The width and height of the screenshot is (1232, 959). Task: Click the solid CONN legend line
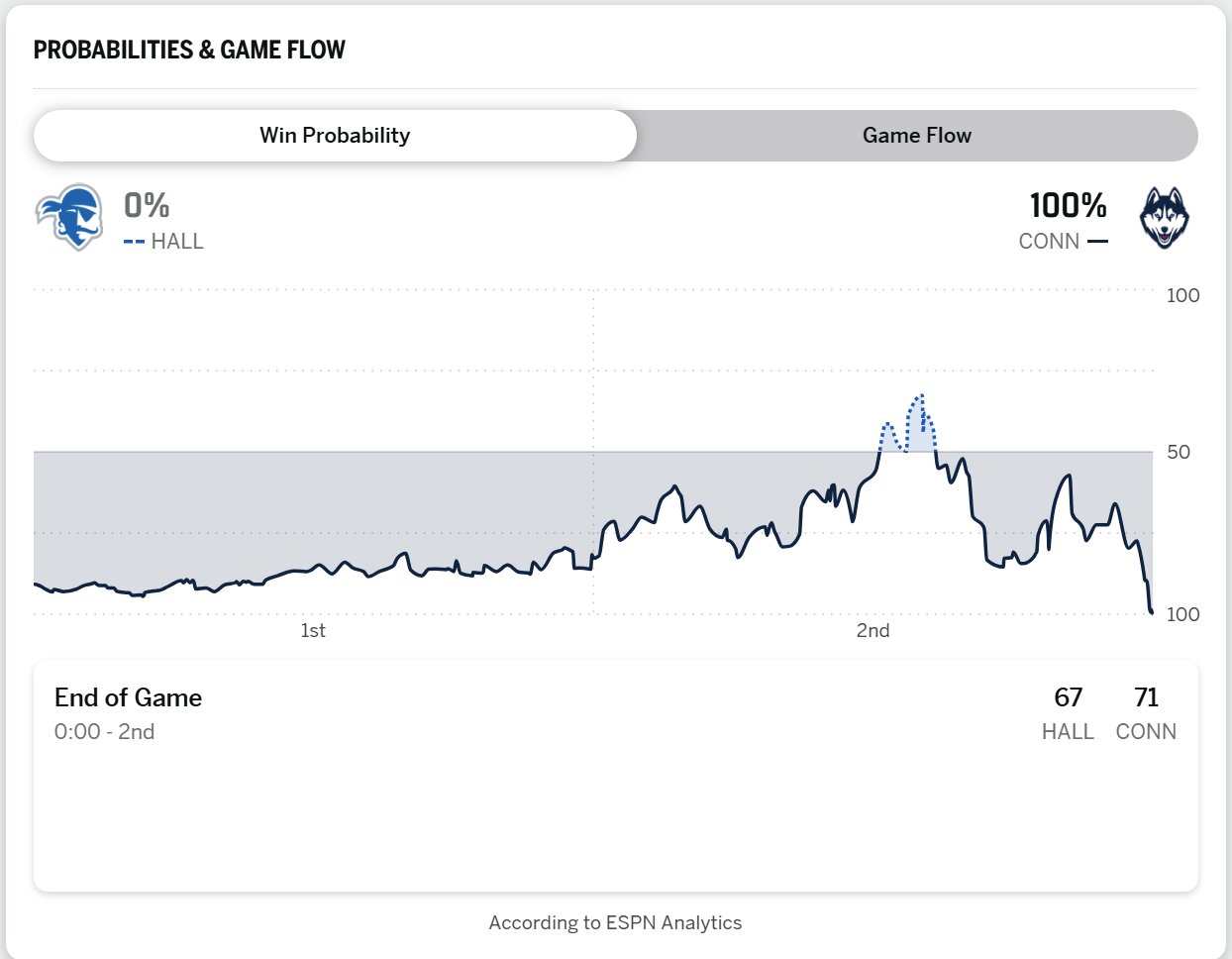(x=1096, y=242)
